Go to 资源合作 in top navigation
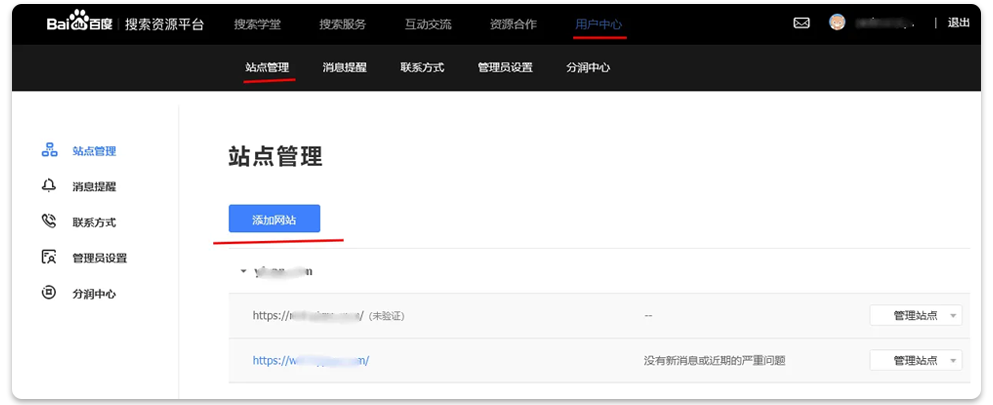This screenshot has height=405, width=993. 513,24
